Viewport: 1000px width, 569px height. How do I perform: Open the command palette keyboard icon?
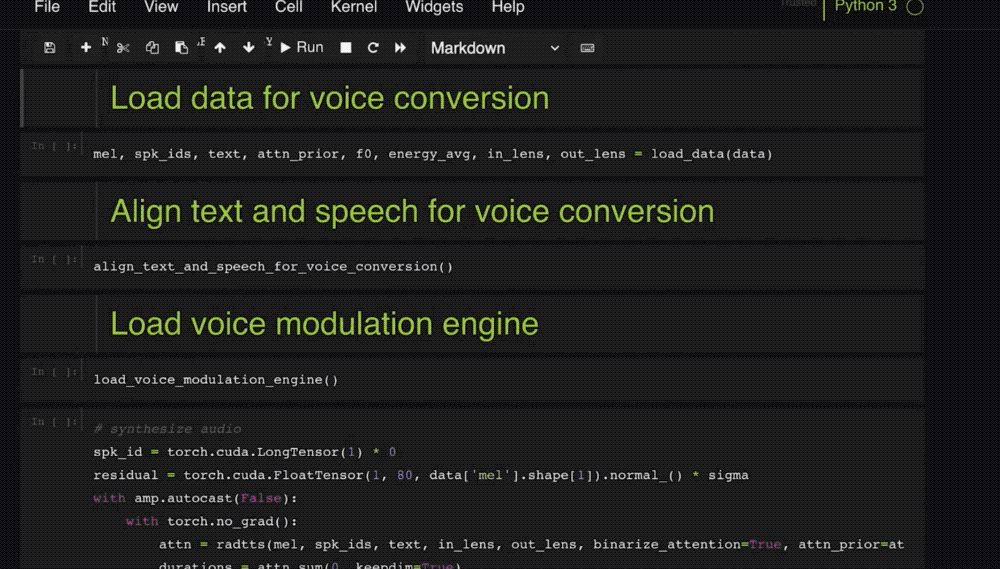coord(587,48)
